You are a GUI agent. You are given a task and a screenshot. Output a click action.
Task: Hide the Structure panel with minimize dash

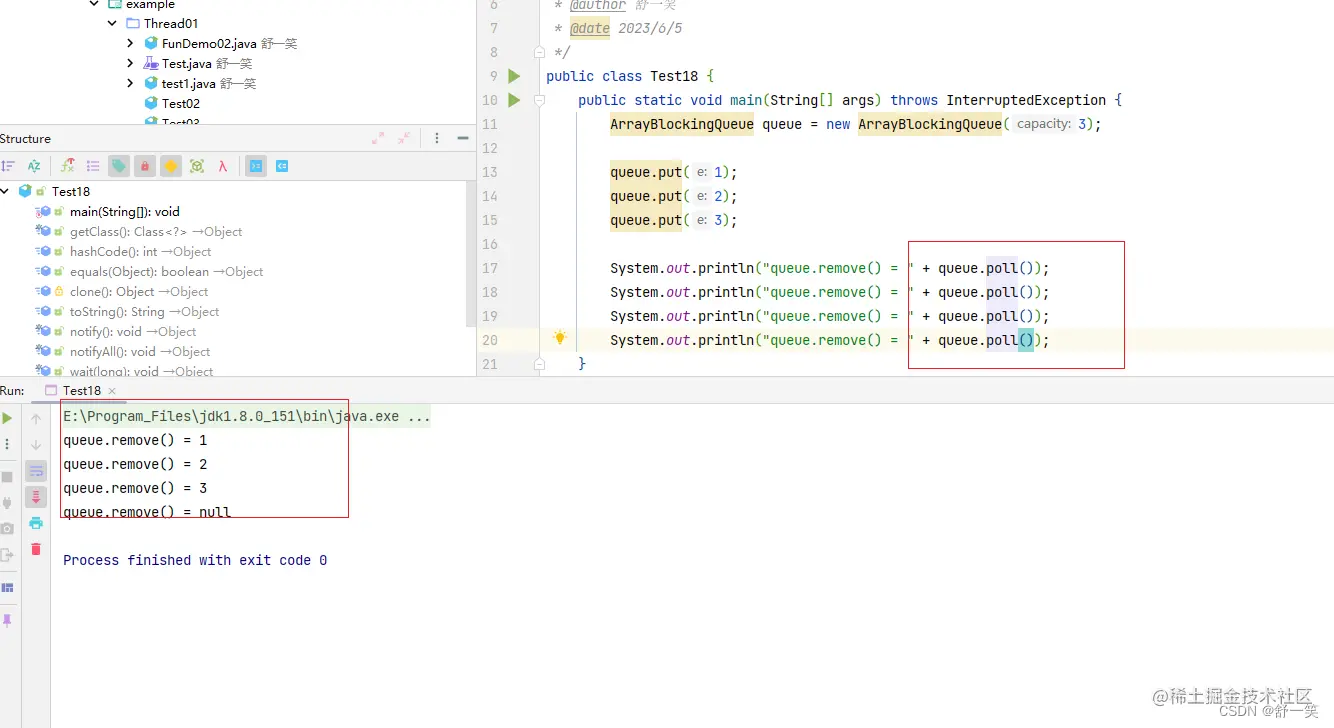click(x=462, y=139)
